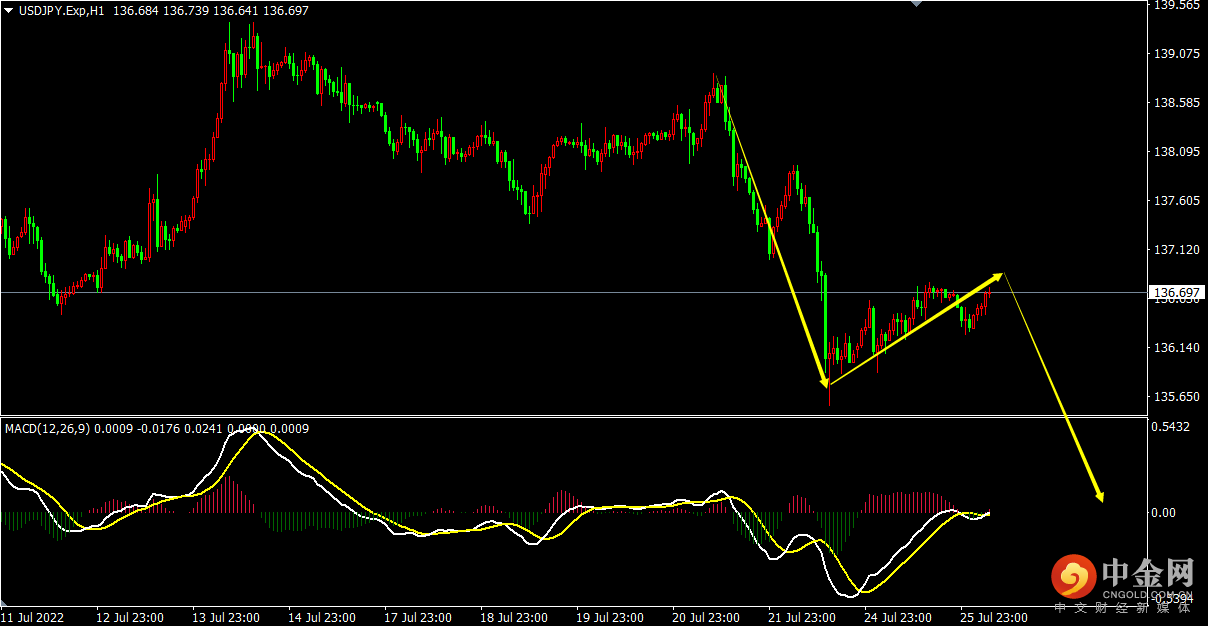1208x626 pixels.
Task: Click the 12 Jul 23:00 time label
Action: (x=130, y=617)
